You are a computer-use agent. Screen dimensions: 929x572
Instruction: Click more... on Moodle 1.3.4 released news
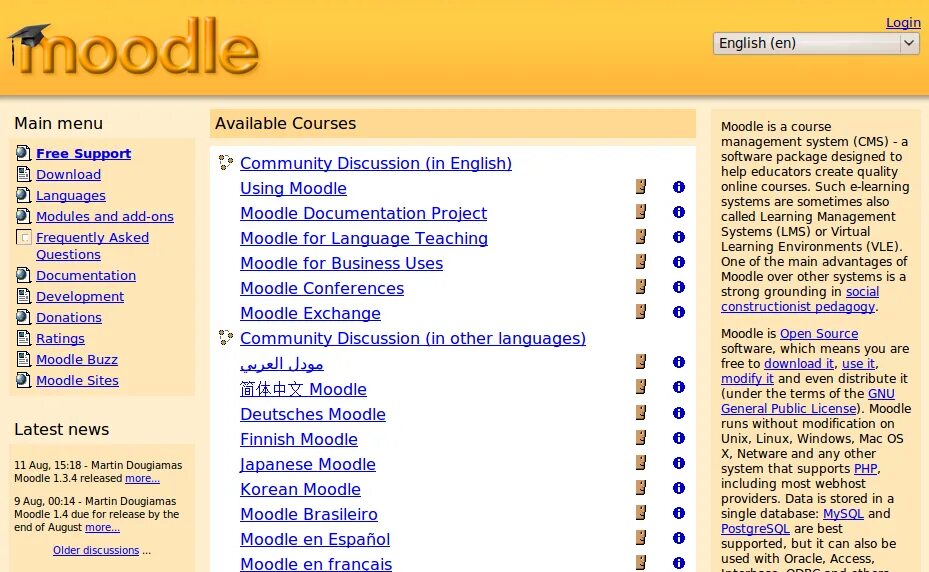tap(142, 478)
